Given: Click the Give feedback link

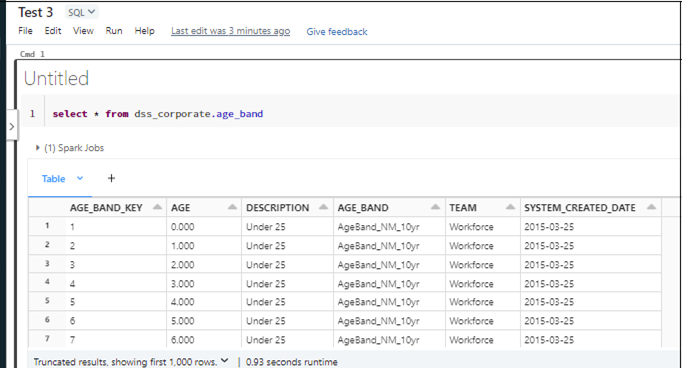Looking at the screenshot, I should (x=337, y=32).
